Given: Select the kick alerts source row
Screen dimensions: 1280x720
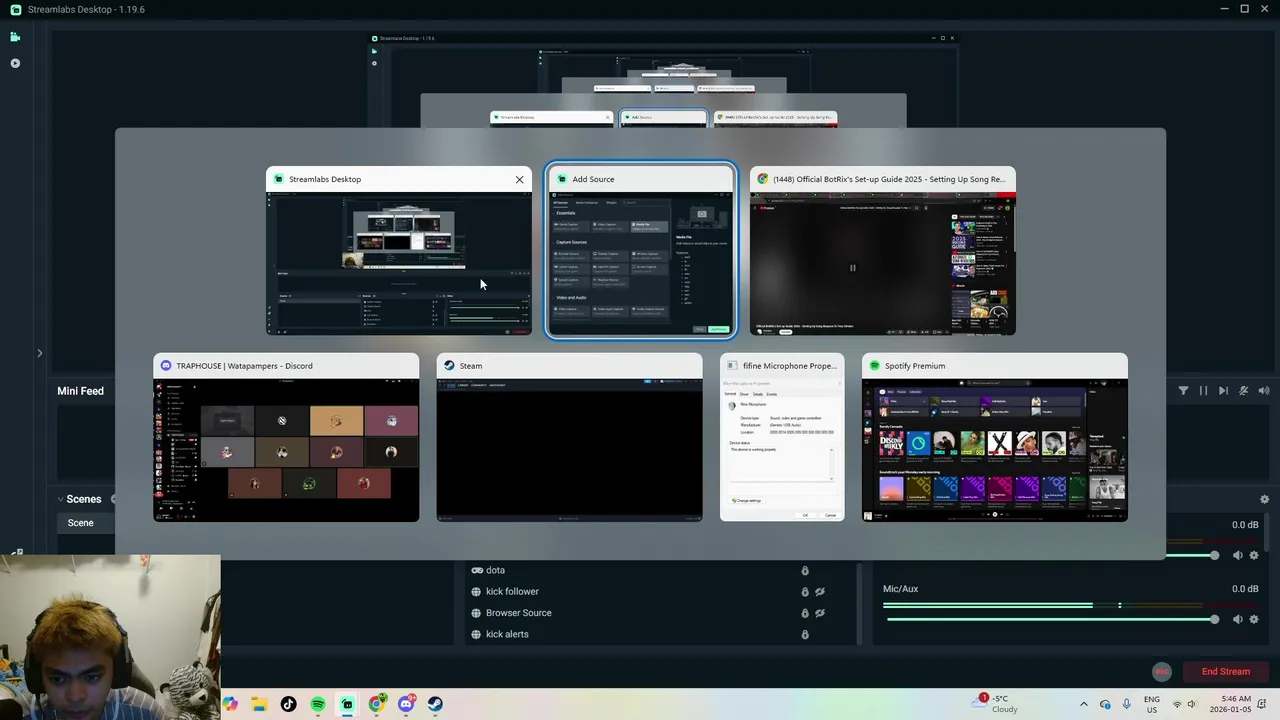Looking at the screenshot, I should pos(660,634).
